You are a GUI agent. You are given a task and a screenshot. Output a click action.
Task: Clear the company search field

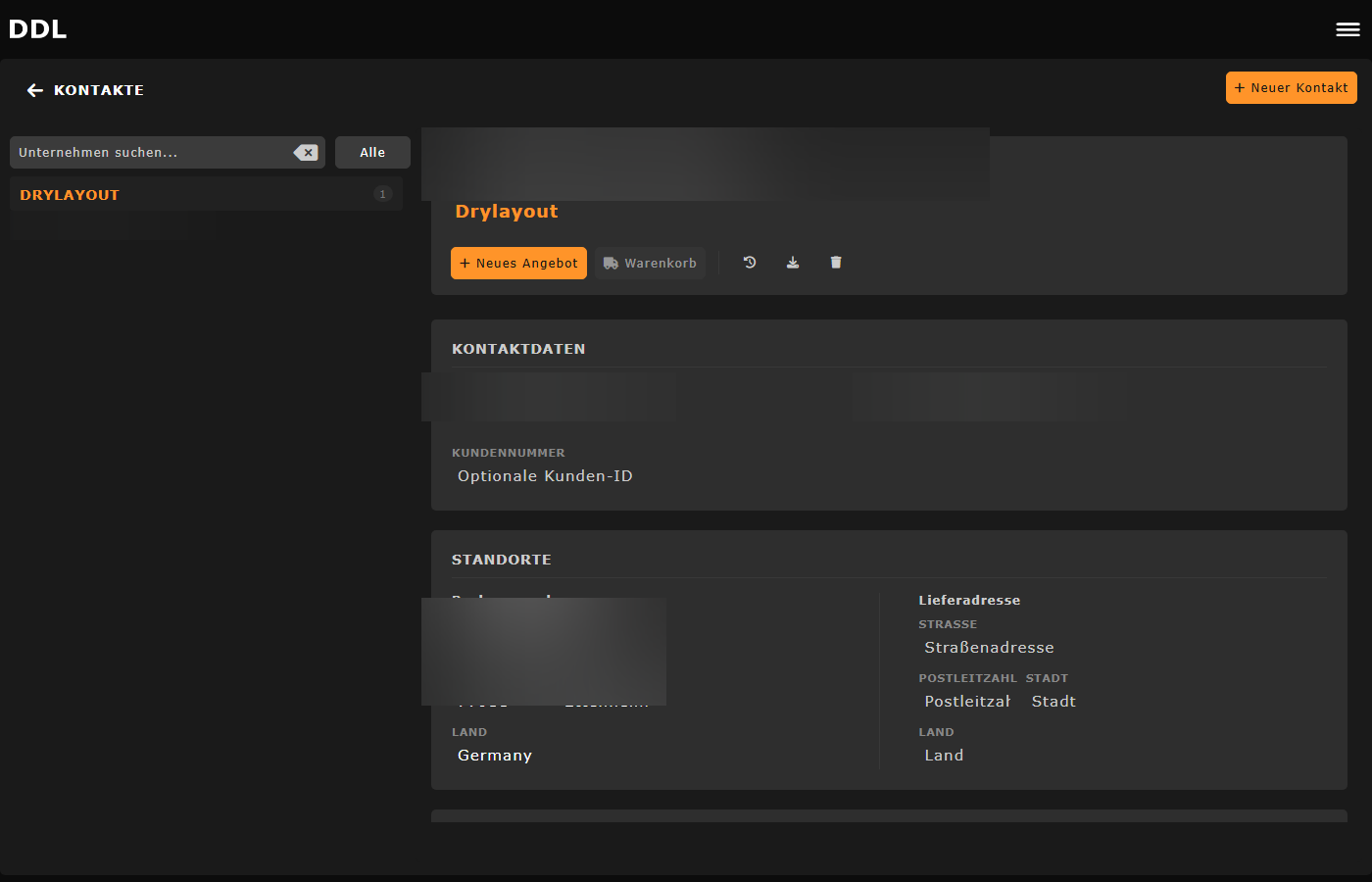(x=306, y=152)
